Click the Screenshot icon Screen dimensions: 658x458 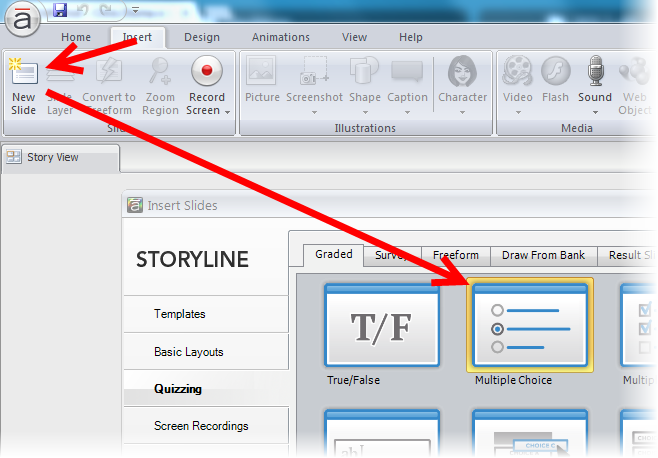[x=314, y=71]
